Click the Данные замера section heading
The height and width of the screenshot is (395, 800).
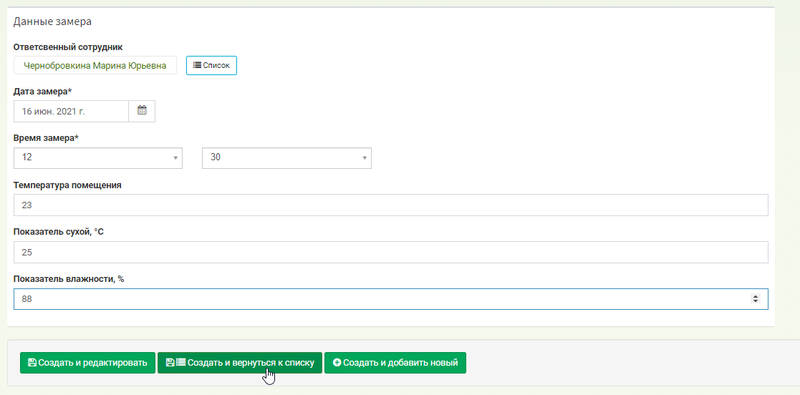tap(53, 21)
